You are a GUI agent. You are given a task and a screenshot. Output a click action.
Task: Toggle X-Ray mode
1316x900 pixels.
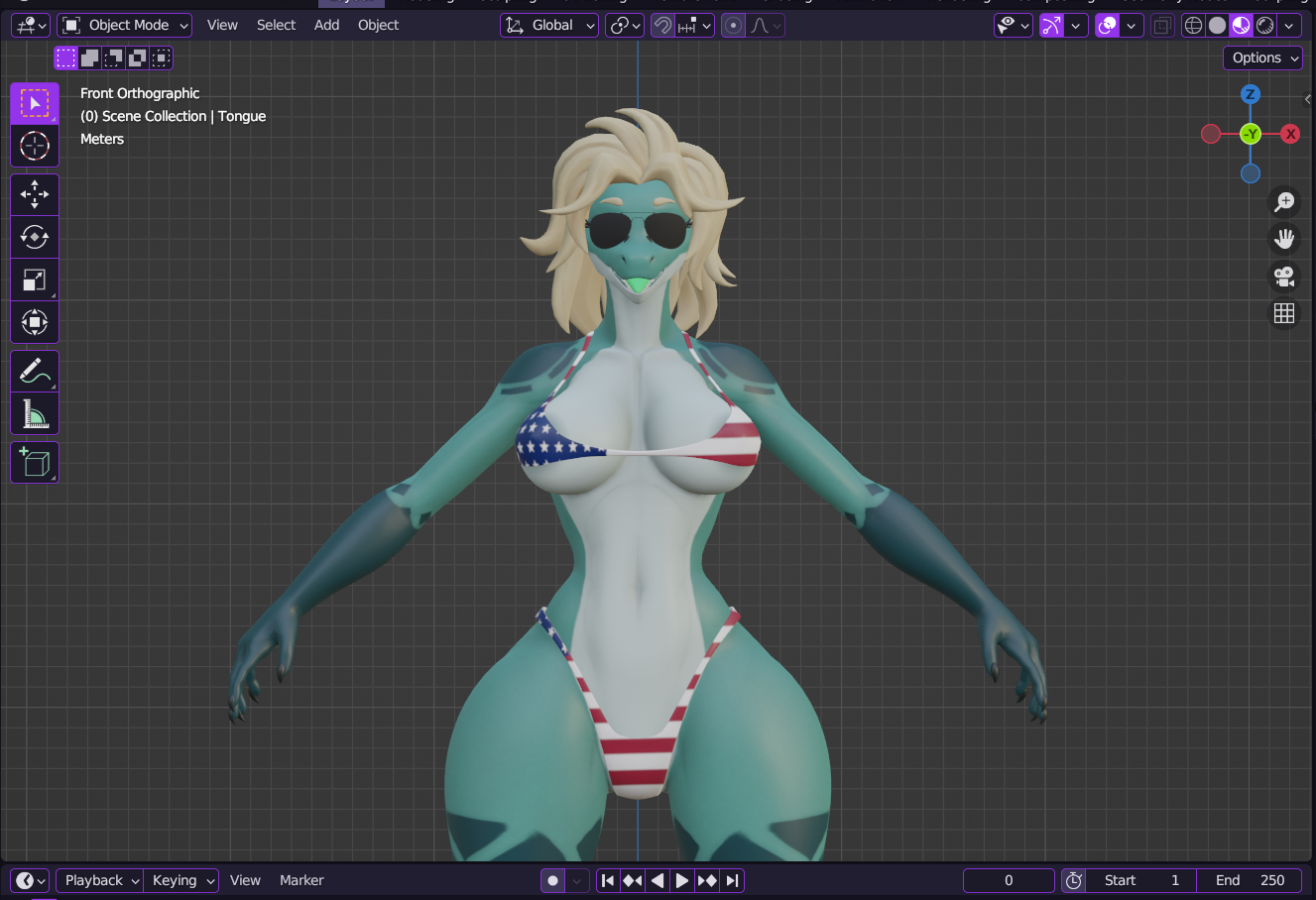[x=1162, y=26]
